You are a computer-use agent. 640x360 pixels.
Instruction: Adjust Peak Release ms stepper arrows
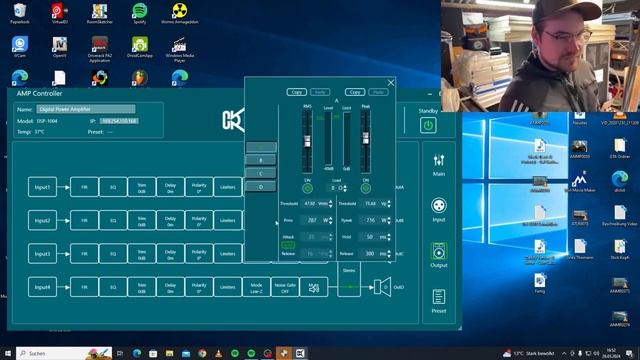[x=389, y=253]
